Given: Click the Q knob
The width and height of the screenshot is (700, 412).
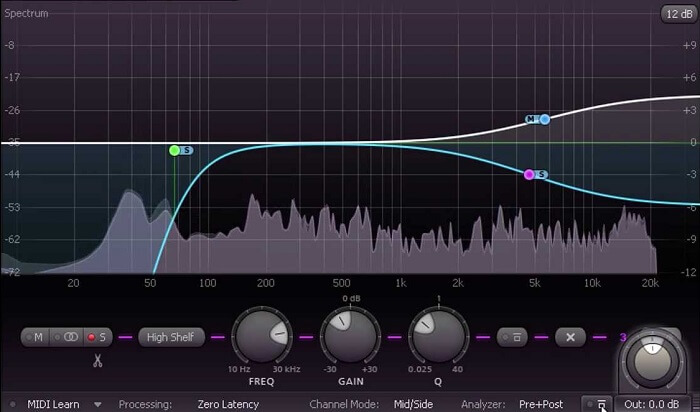Looking at the screenshot, I should (439, 335).
